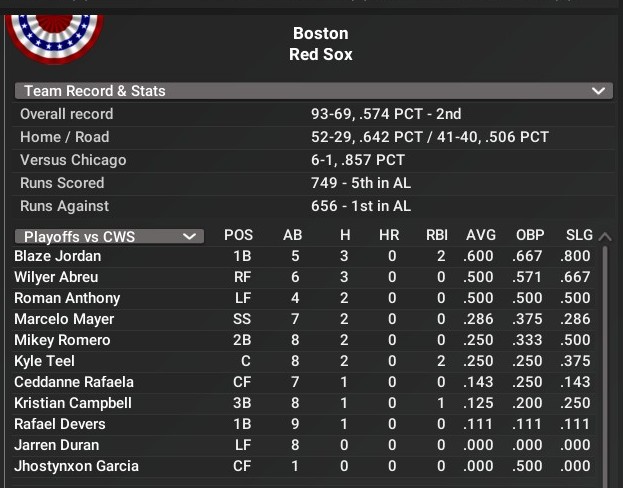Sort by the POS column header
The image size is (623, 488).
coord(238,236)
